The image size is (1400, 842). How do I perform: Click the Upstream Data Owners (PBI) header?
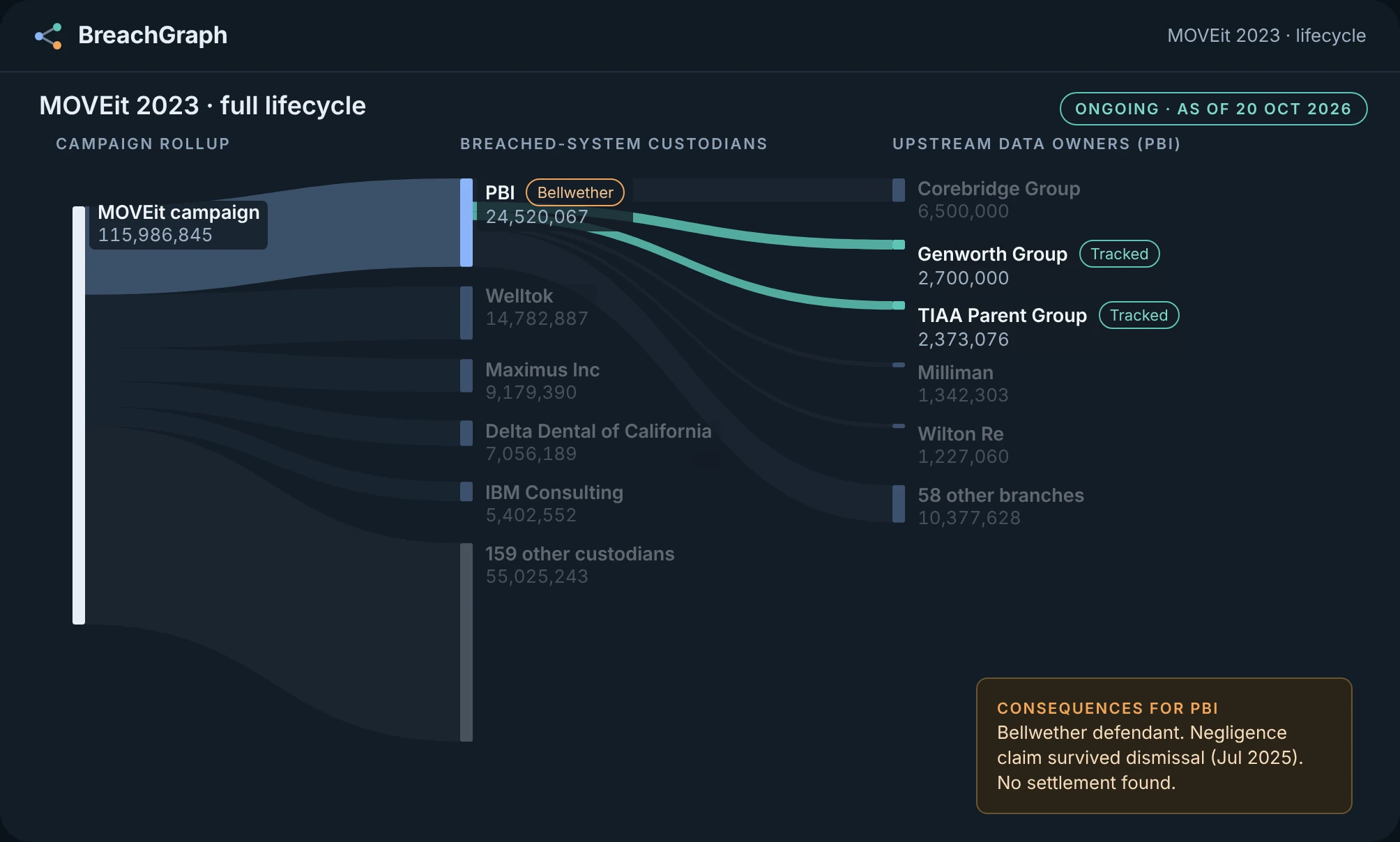point(1037,144)
